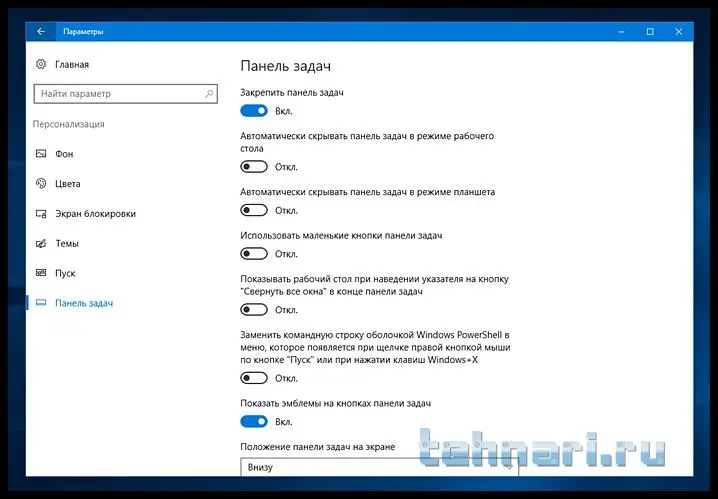Minimize the Параметры window
The width and height of the screenshot is (718, 499).
pos(621,32)
